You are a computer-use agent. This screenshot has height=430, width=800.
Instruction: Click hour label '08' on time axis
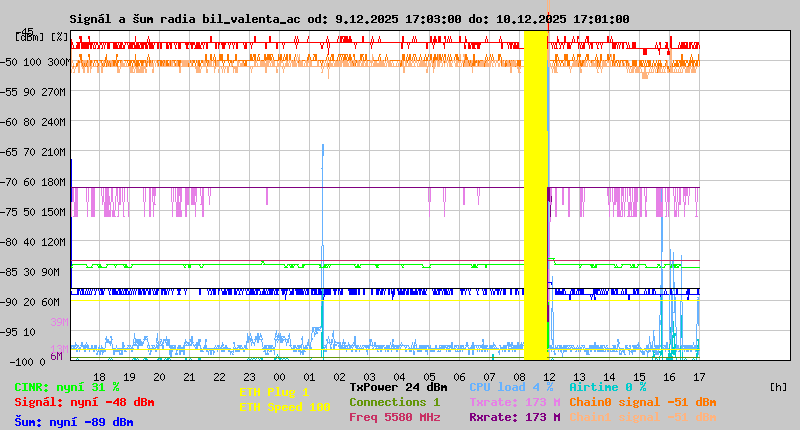pyautogui.click(x=519, y=377)
